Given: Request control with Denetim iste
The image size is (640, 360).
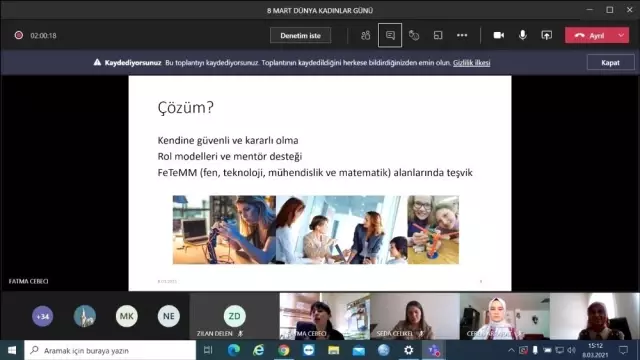Looking at the screenshot, I should point(300,36).
